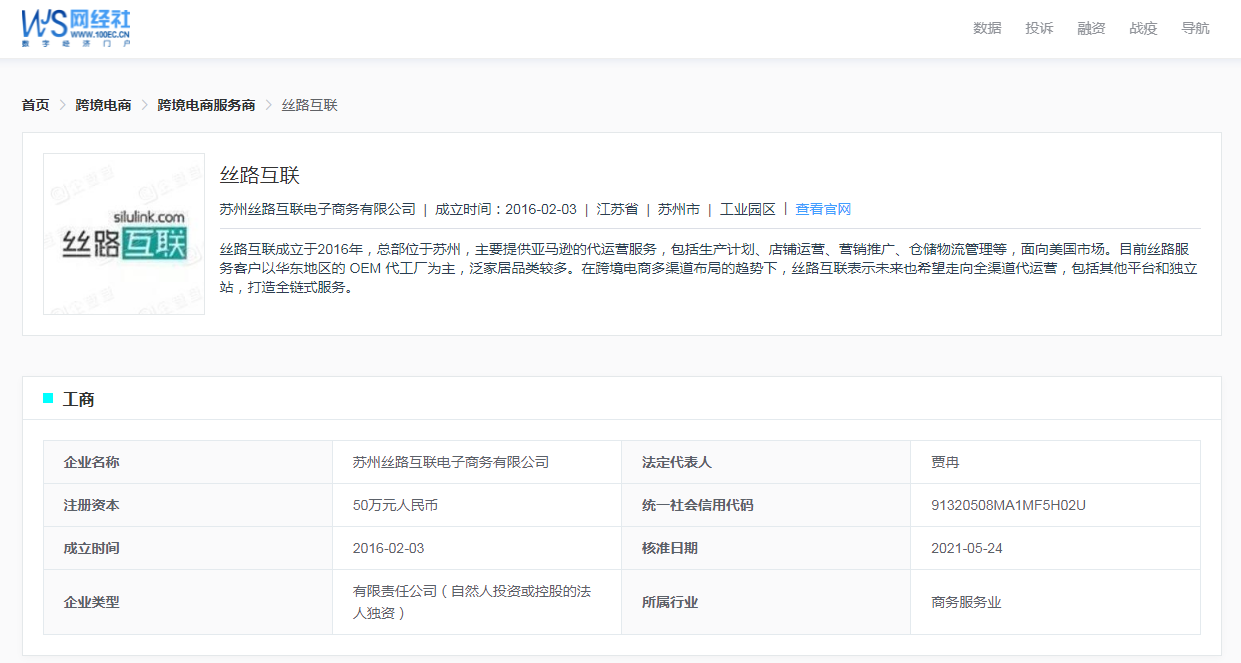Select the 融资 navigation item
1241x663 pixels.
click(1091, 28)
